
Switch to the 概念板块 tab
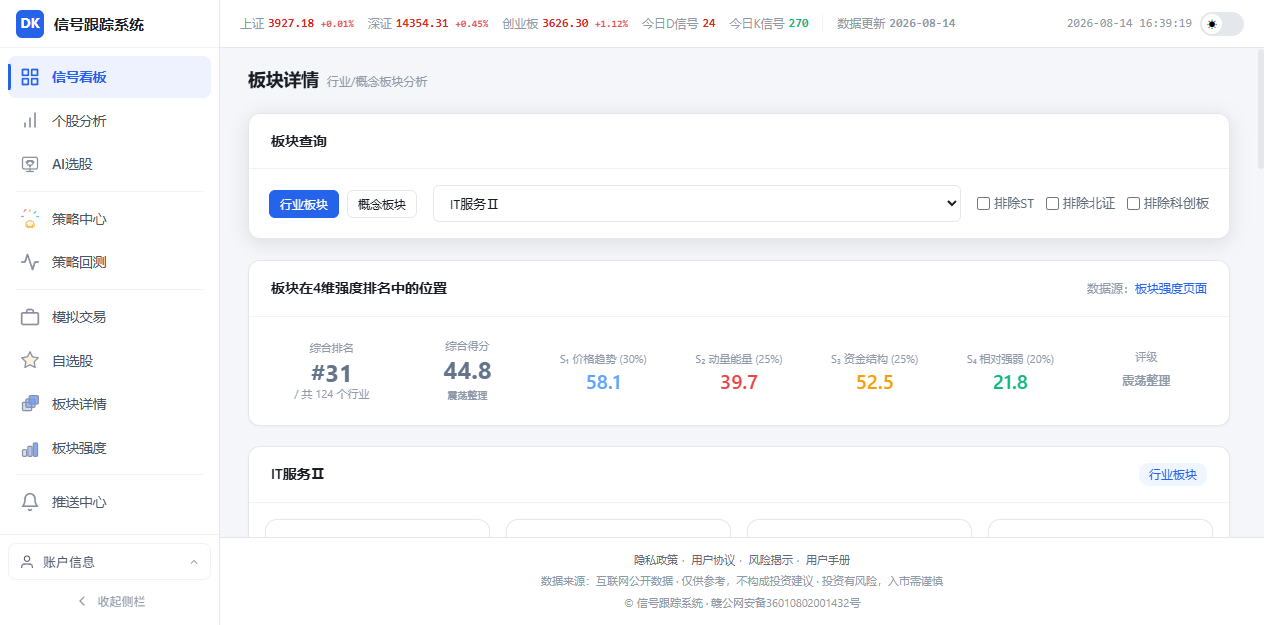(382, 204)
